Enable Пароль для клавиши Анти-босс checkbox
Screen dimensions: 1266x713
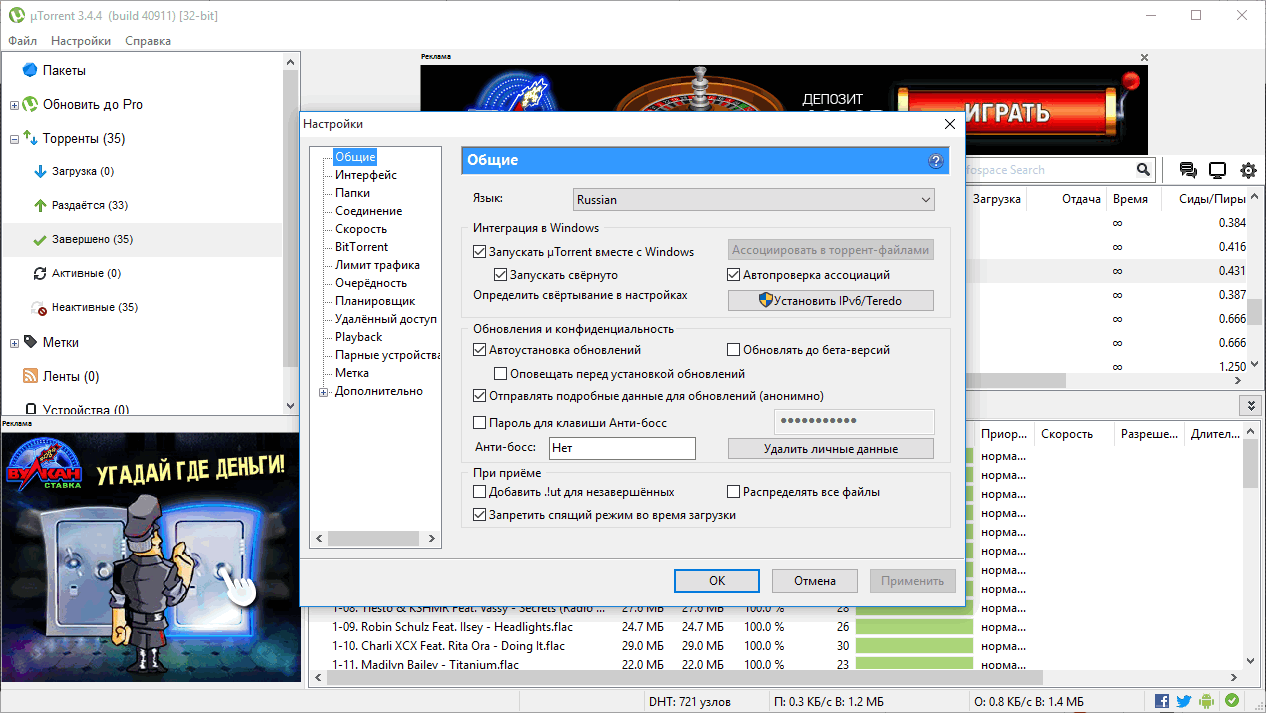479,423
